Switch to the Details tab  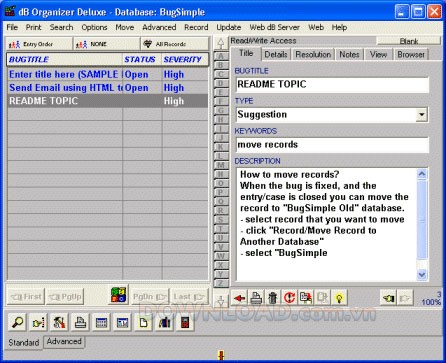click(x=276, y=54)
